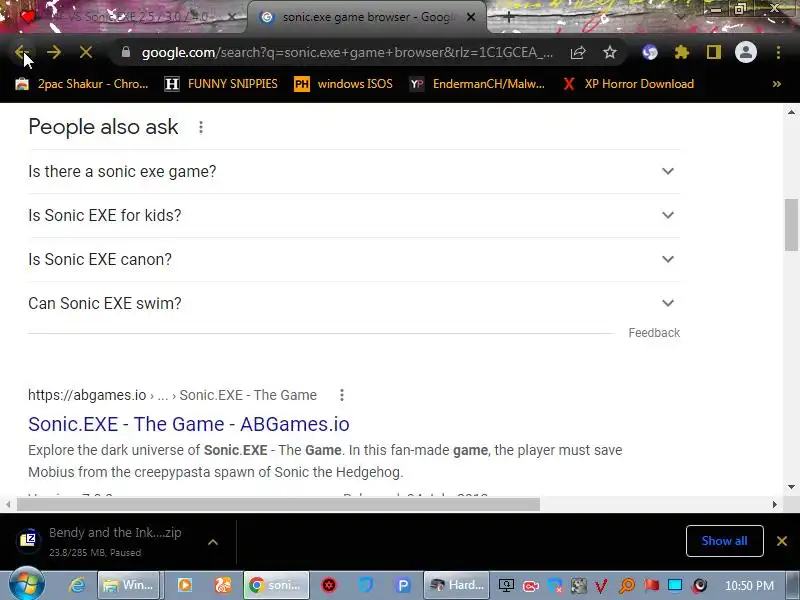
Task: Activate the sonic.exe game browser Google tab
Action: [367, 17]
